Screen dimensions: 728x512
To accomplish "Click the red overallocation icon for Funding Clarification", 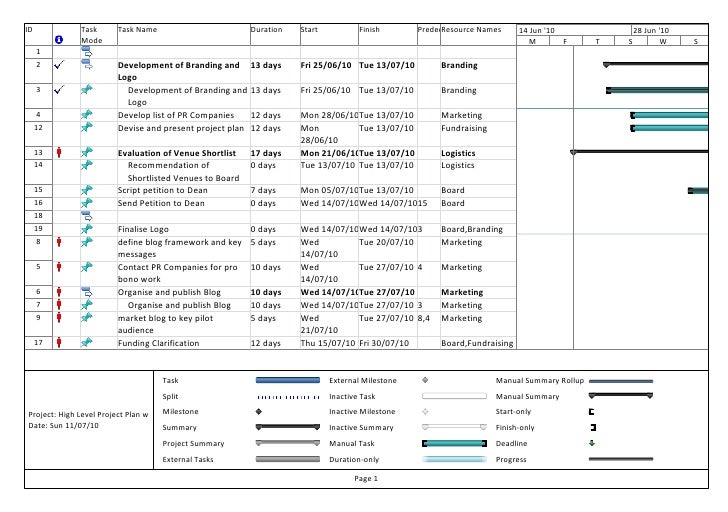I will click(59, 343).
